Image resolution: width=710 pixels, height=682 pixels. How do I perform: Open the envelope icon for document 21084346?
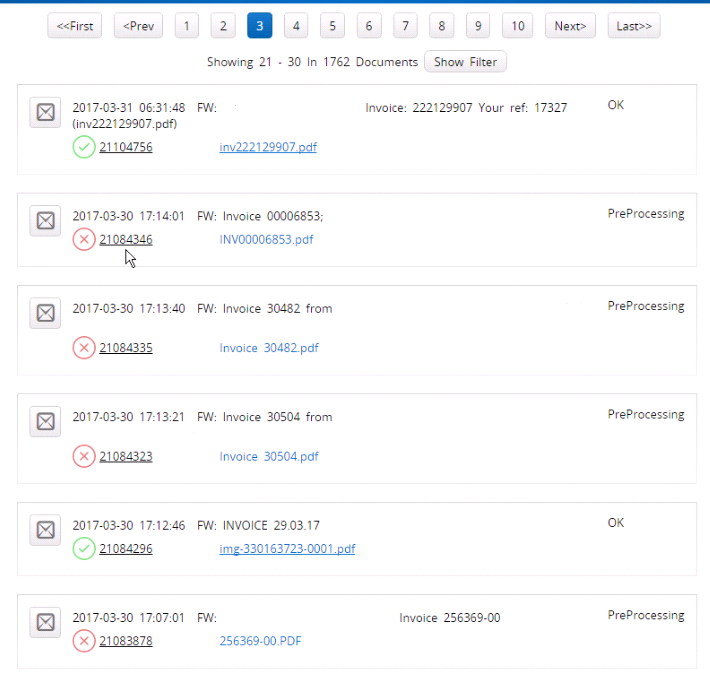[45, 221]
